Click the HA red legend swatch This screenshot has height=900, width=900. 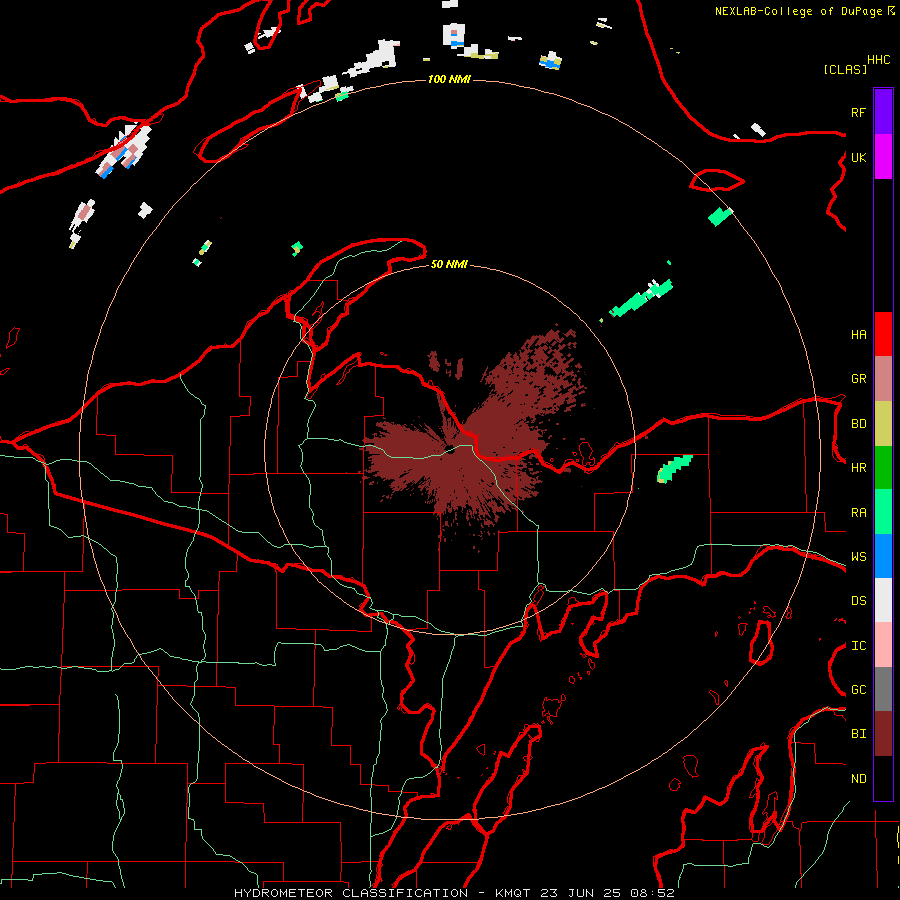coord(883,334)
